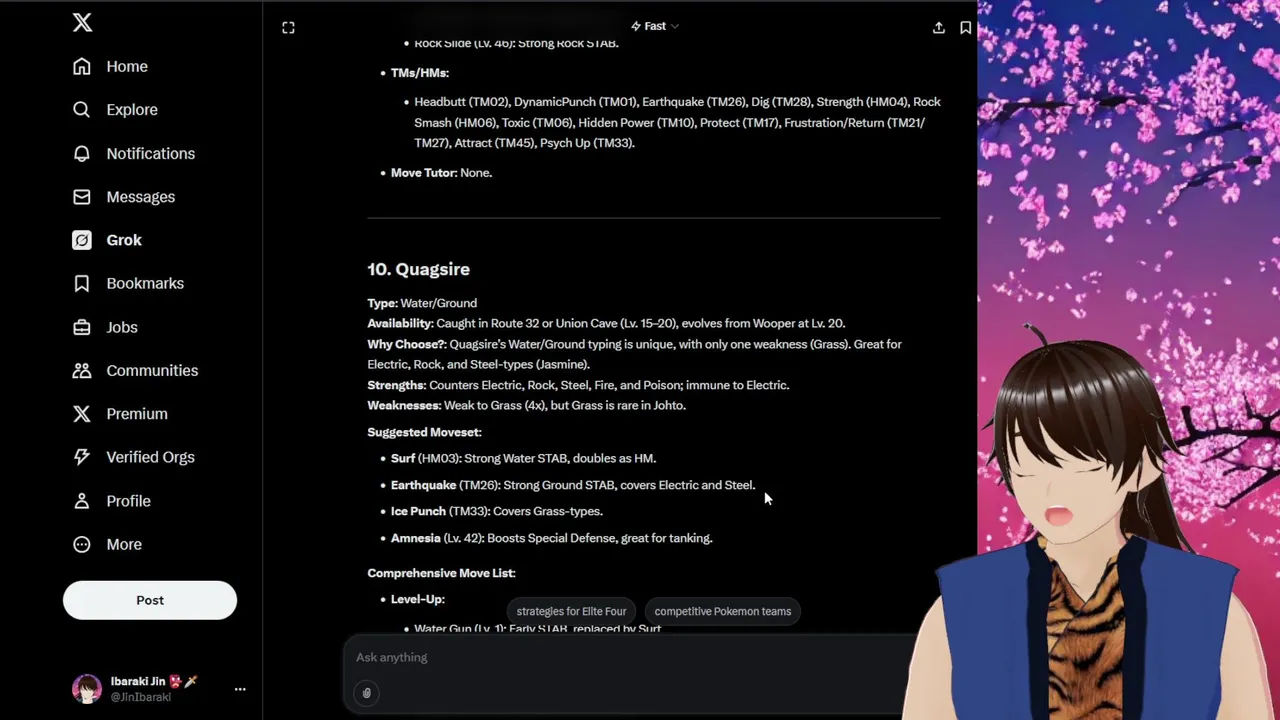Click the Post button
1280x720 pixels.
coord(150,600)
